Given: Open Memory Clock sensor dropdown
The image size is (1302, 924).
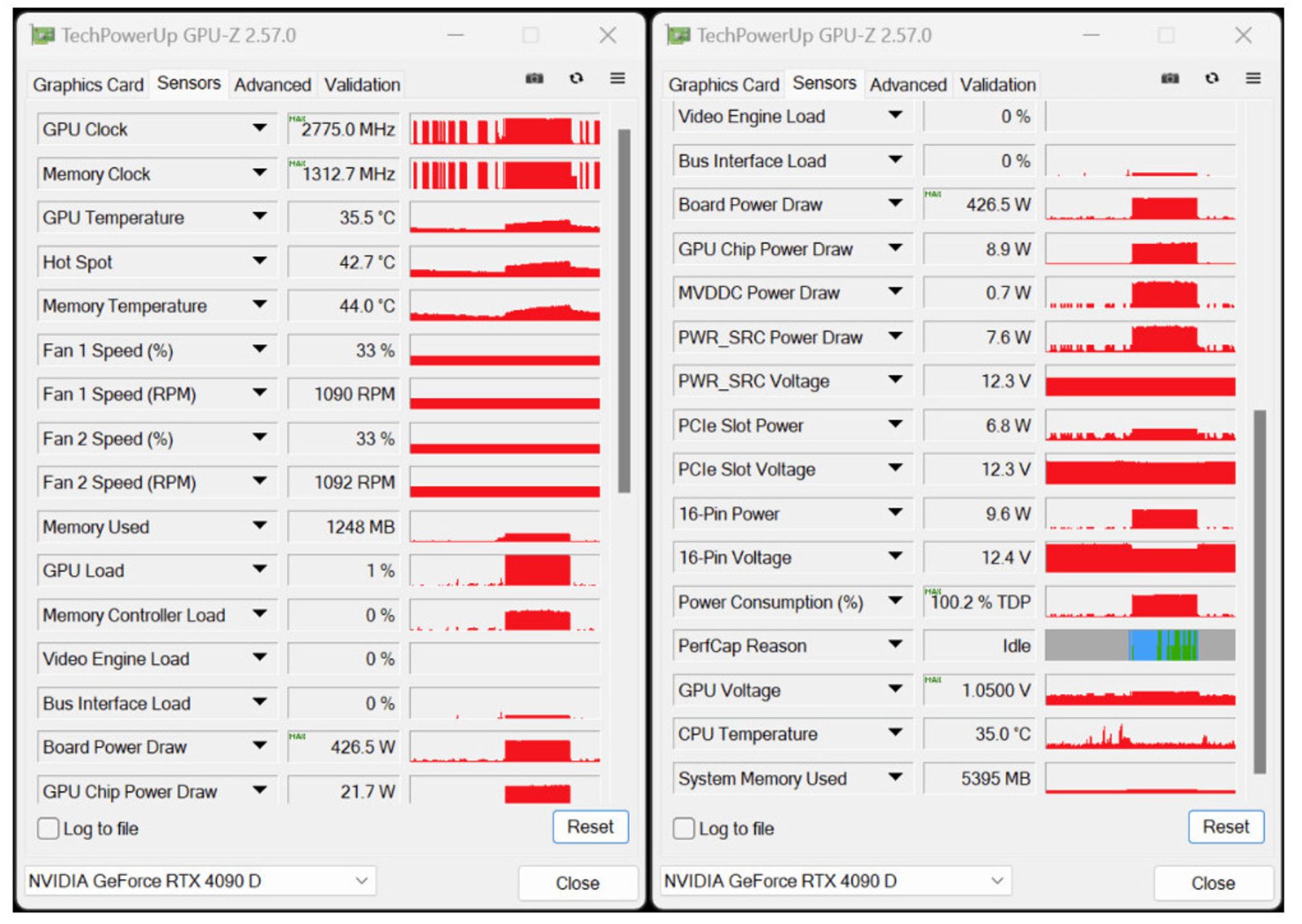Looking at the screenshot, I should 260,173.
